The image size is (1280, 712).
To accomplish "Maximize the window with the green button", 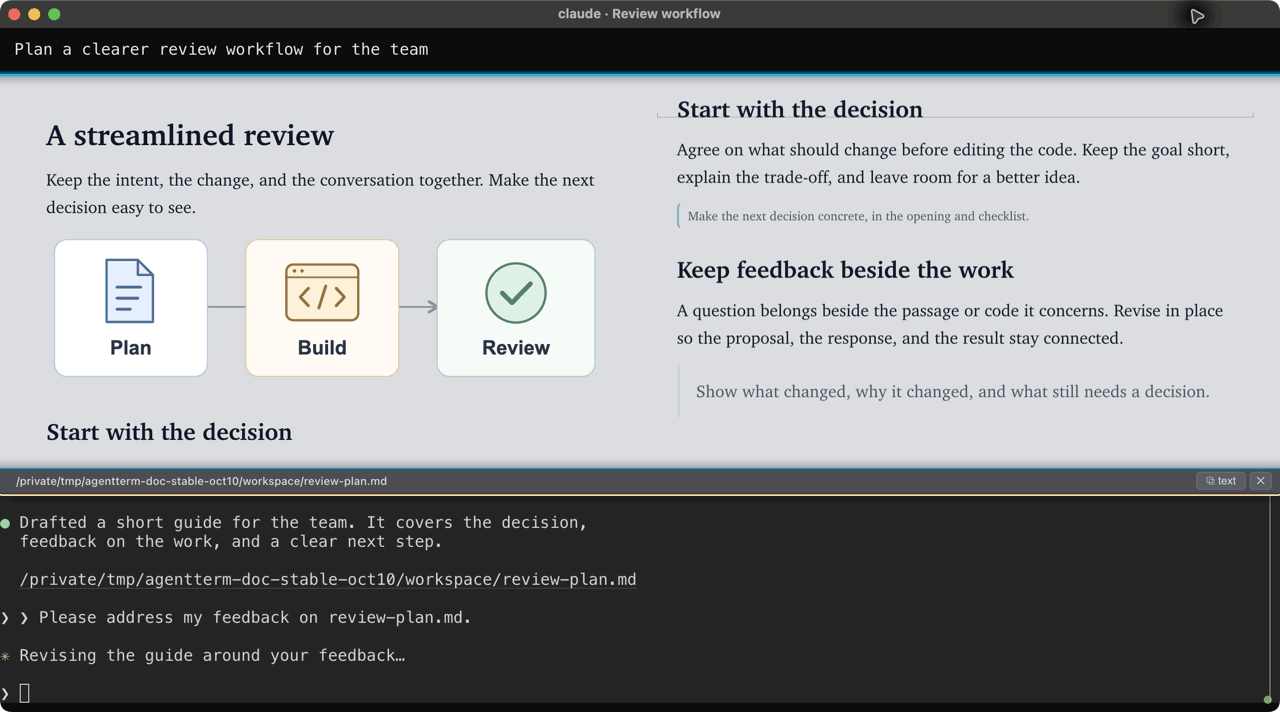I will (54, 14).
